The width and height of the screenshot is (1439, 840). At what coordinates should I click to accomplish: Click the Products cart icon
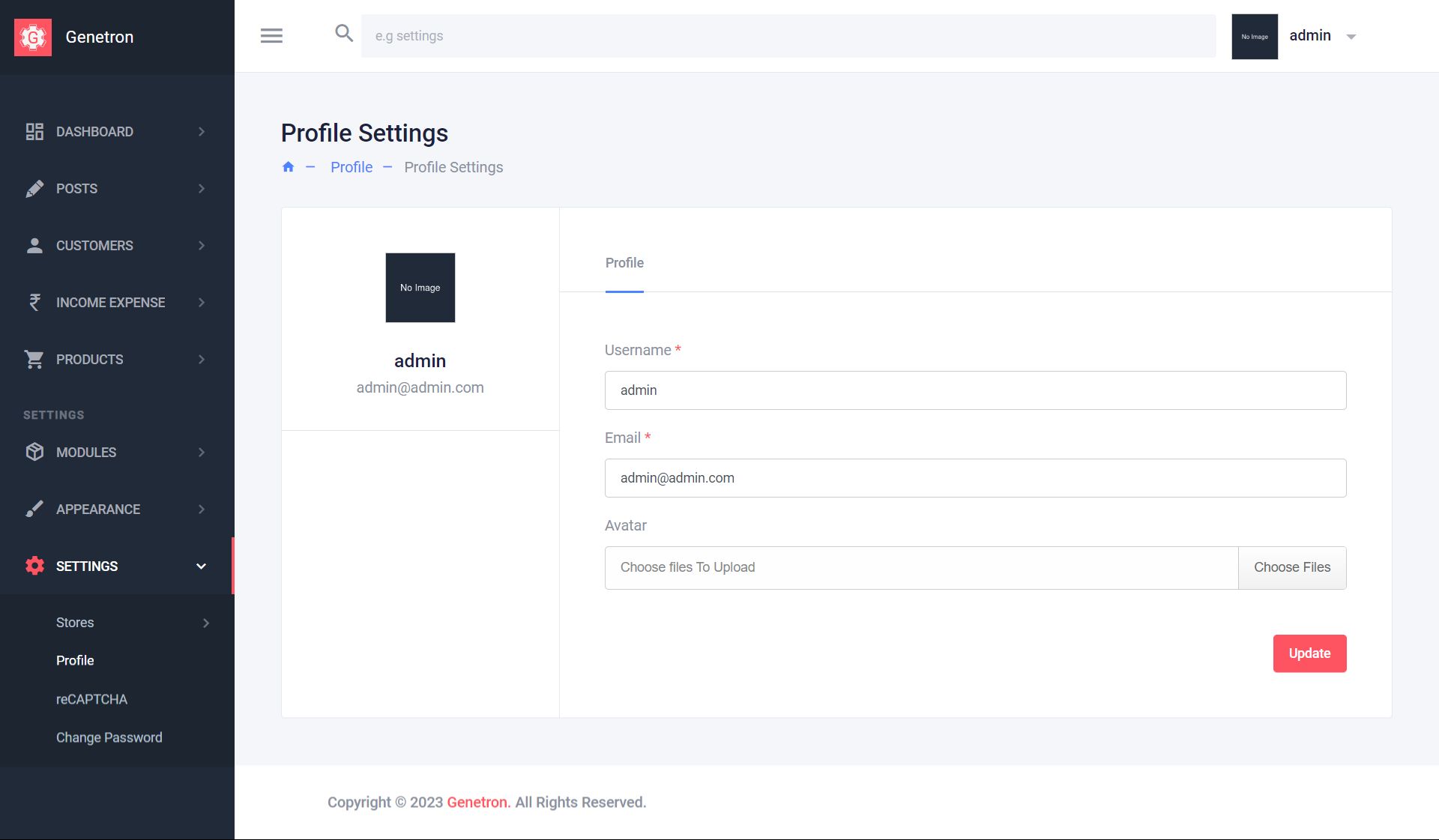click(x=34, y=360)
